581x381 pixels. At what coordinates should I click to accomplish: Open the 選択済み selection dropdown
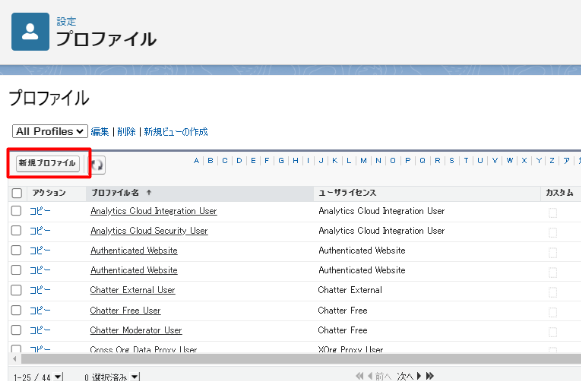135,377
